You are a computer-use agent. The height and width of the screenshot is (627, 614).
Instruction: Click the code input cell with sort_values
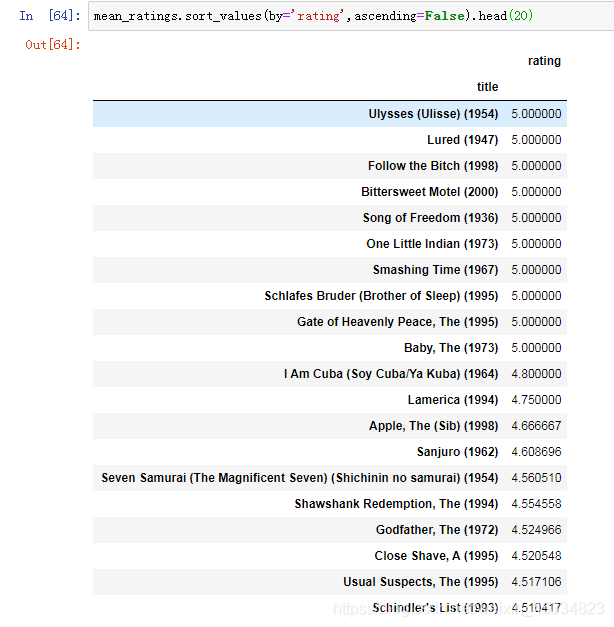[351, 16]
